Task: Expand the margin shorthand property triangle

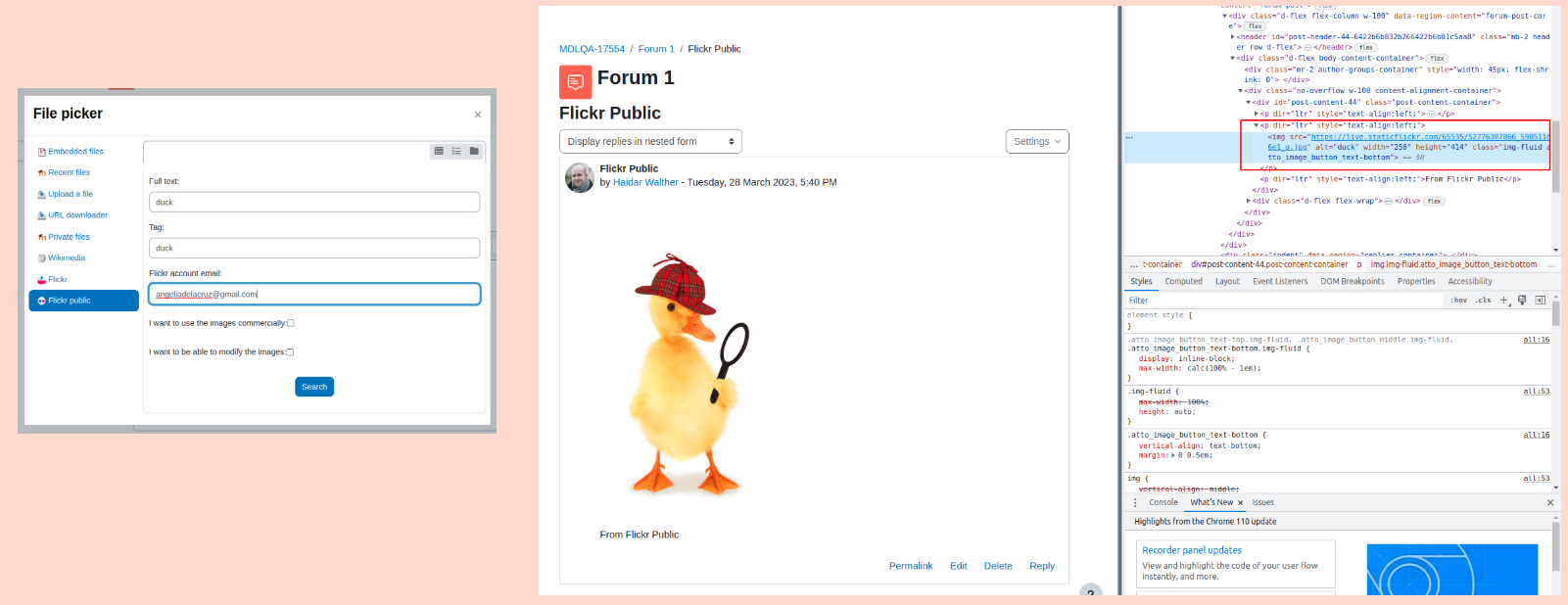Action: (x=1173, y=455)
